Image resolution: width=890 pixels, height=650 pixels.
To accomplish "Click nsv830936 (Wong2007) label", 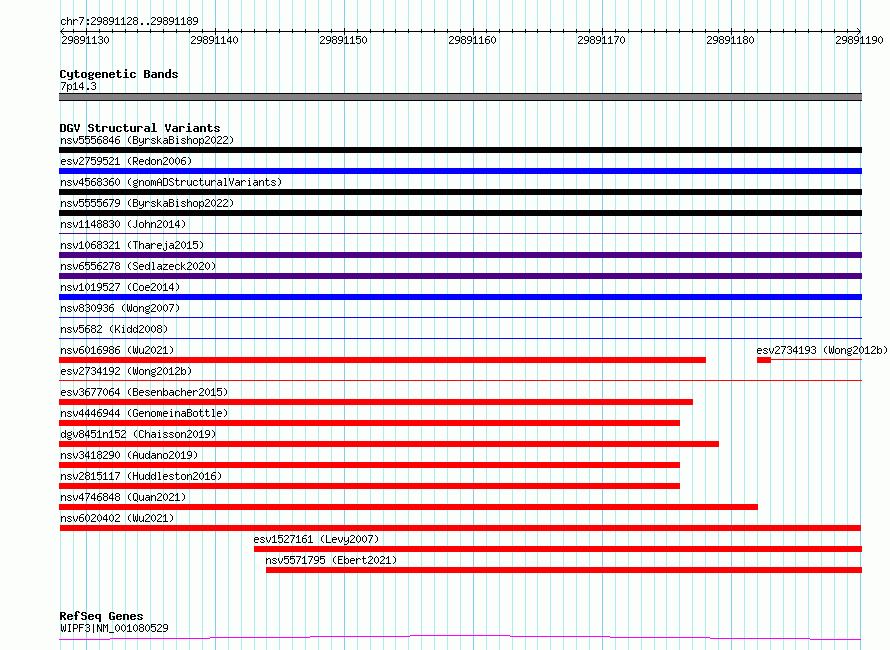I will coord(120,308).
